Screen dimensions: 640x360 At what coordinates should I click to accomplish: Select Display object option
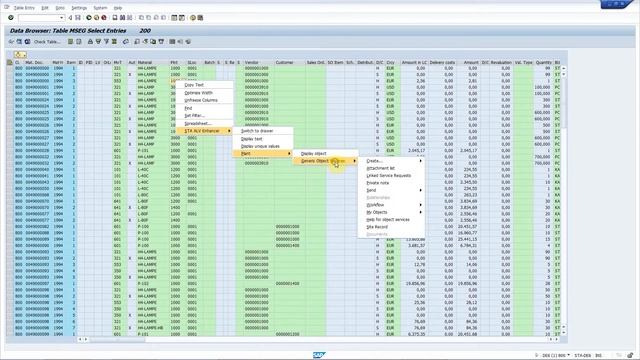pyautogui.click(x=325, y=153)
